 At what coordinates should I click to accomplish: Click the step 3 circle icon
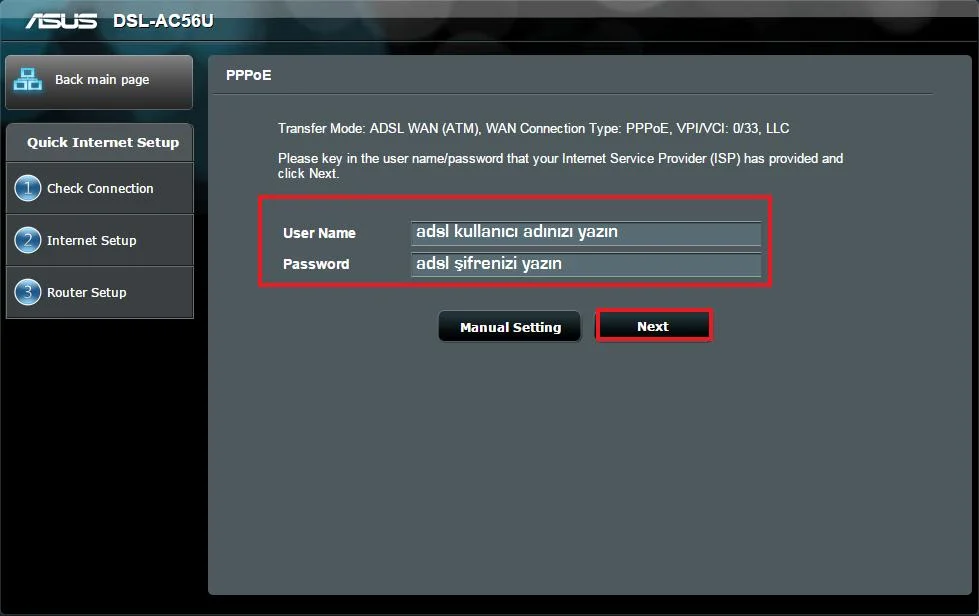[27, 292]
